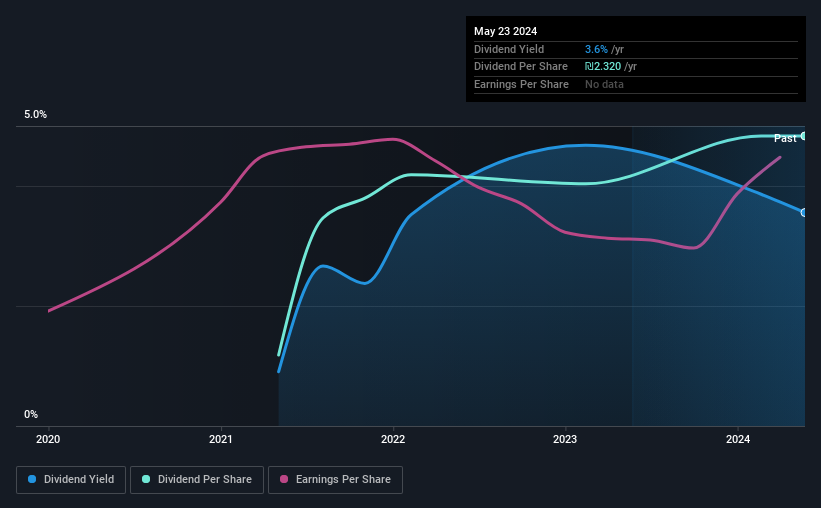Click the May 23 2024 tooltip date

pos(505,31)
